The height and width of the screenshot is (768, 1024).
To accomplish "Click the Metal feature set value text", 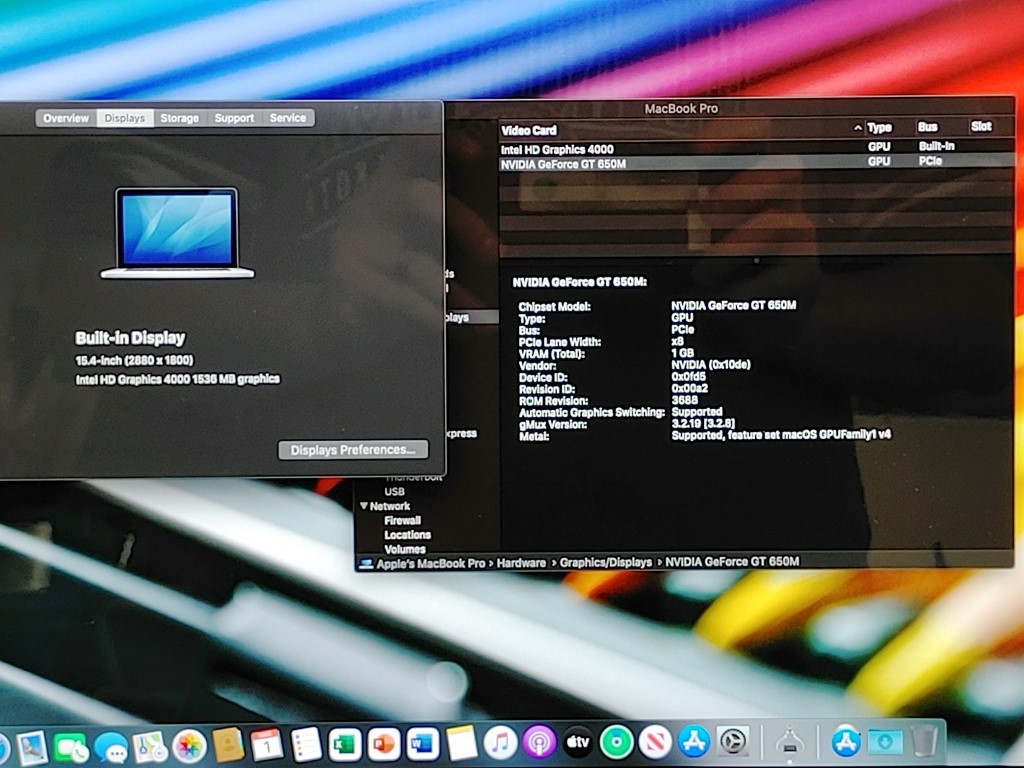I will pos(781,435).
